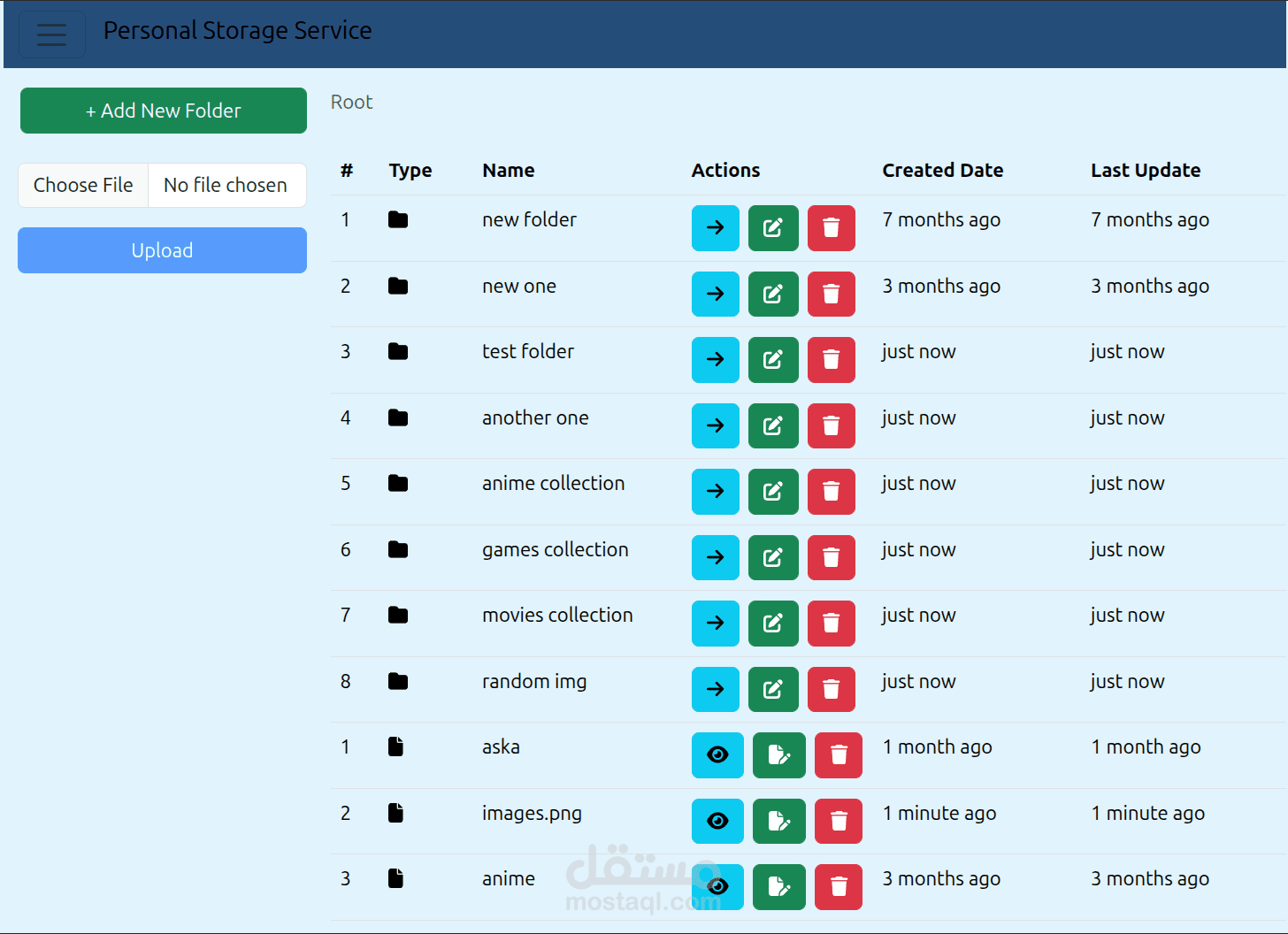Delete the 'random img' folder
The image size is (1288, 934).
tap(832, 689)
